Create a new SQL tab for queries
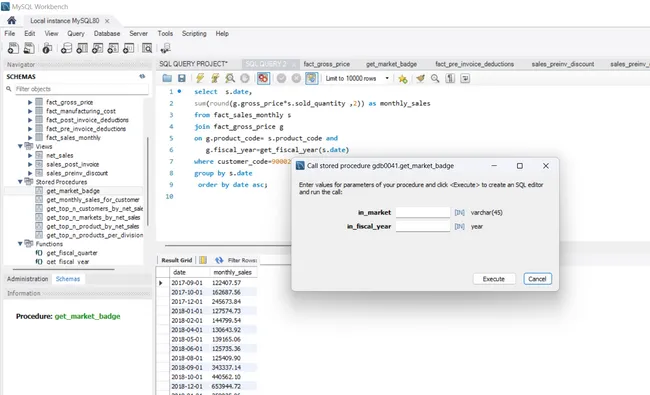 (x=13, y=48)
